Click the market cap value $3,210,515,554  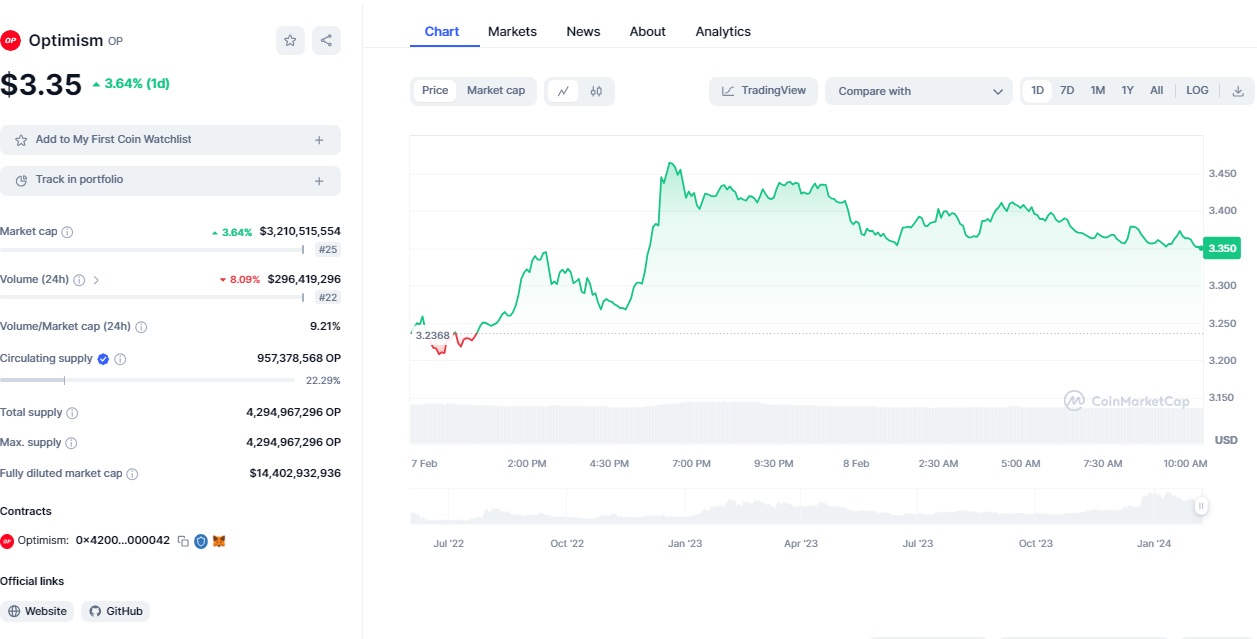(x=300, y=232)
